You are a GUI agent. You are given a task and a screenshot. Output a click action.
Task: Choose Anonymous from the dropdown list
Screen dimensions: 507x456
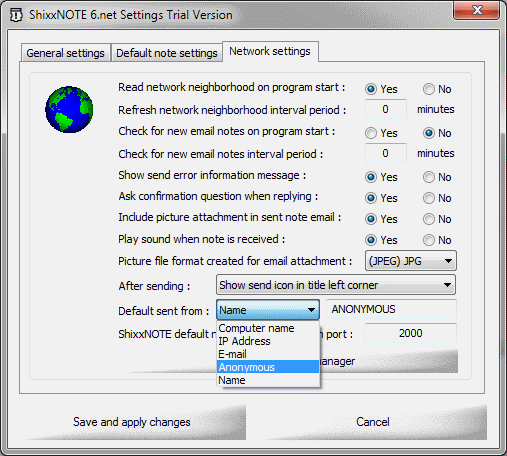[268, 367]
